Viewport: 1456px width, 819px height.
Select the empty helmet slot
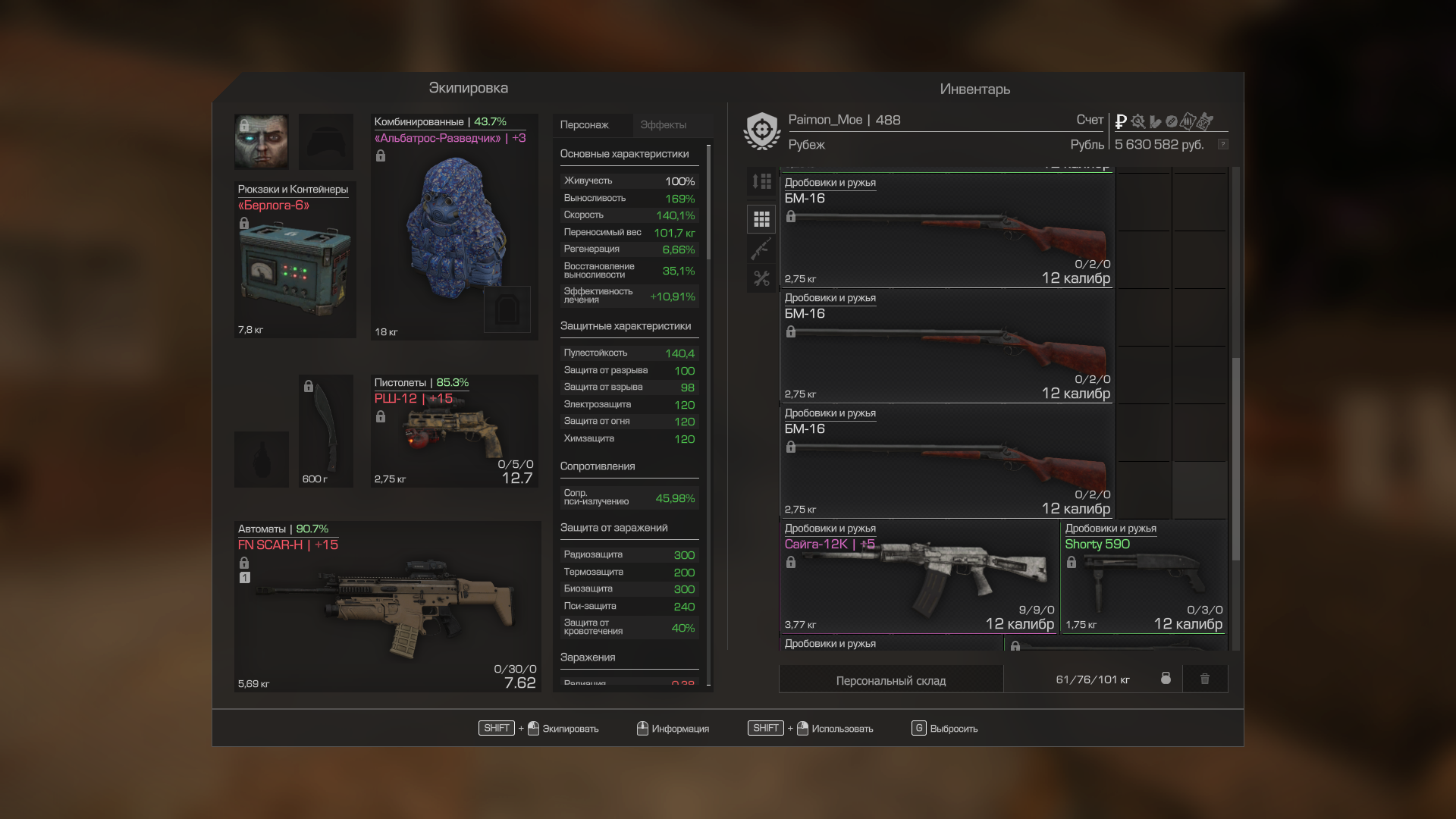(326, 142)
